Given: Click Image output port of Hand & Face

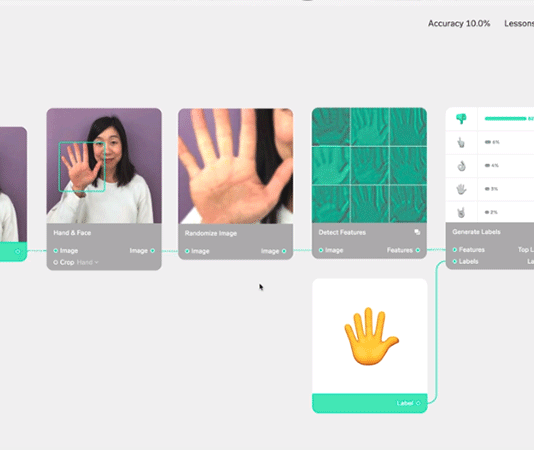Looking at the screenshot, I should (x=153, y=250).
